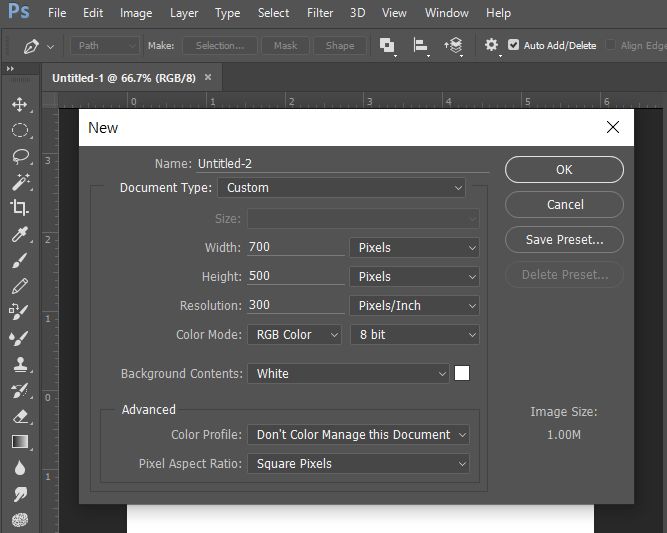Select the Blur tool

[20, 468]
